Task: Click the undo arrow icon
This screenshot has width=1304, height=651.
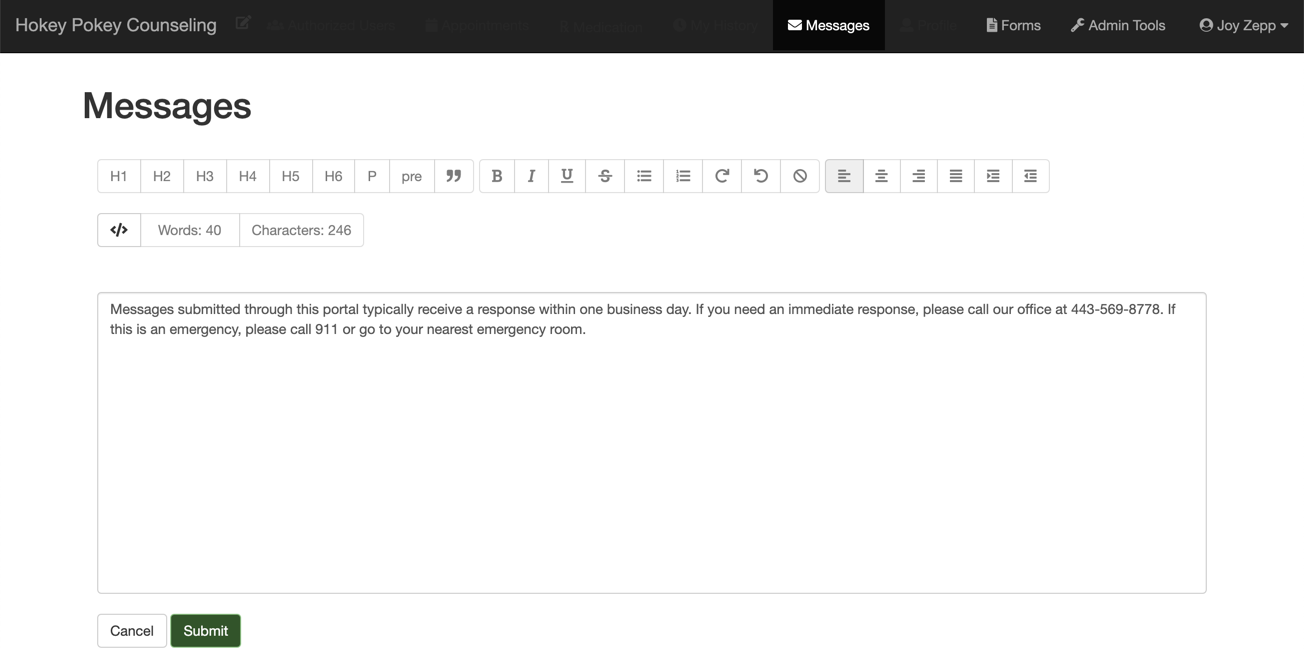Action: (761, 176)
